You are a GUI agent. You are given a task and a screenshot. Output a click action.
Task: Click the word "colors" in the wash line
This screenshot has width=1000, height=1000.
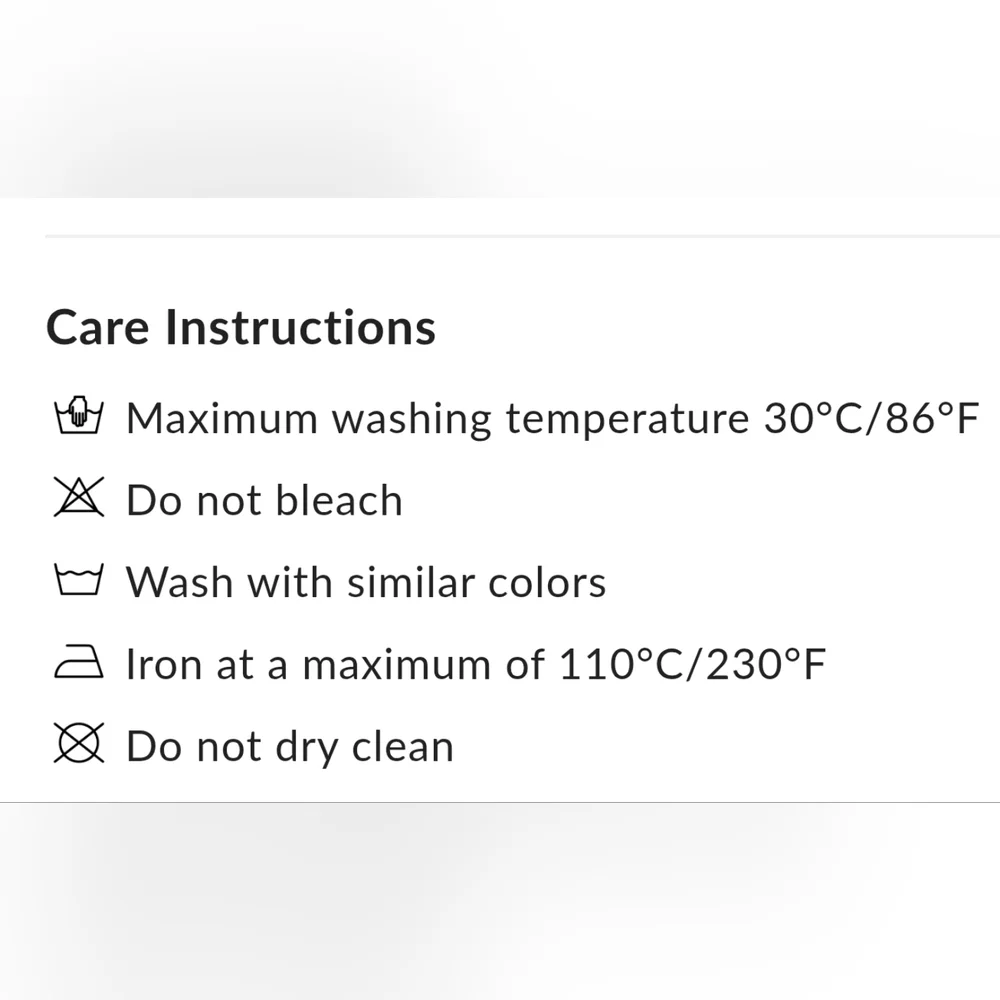[x=547, y=582]
